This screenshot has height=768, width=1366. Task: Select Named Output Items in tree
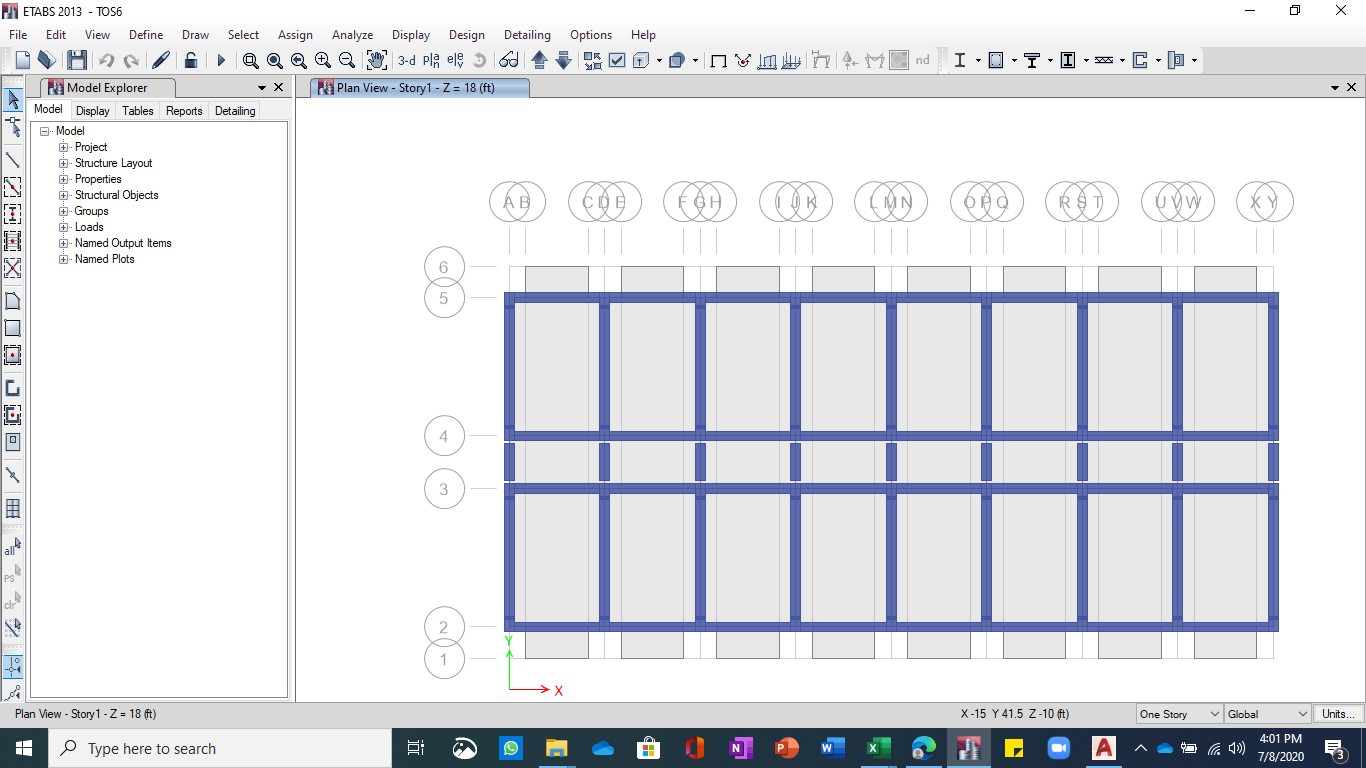click(x=123, y=243)
